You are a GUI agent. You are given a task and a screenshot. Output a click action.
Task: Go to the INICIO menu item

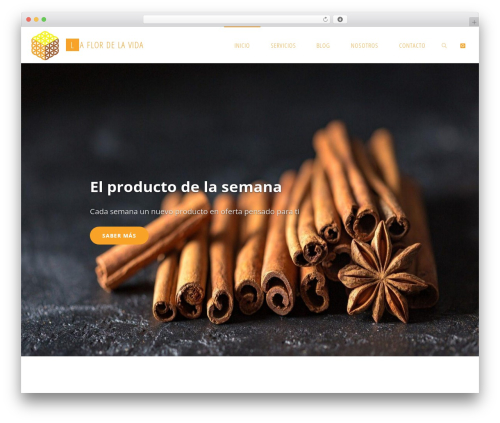[x=242, y=46]
